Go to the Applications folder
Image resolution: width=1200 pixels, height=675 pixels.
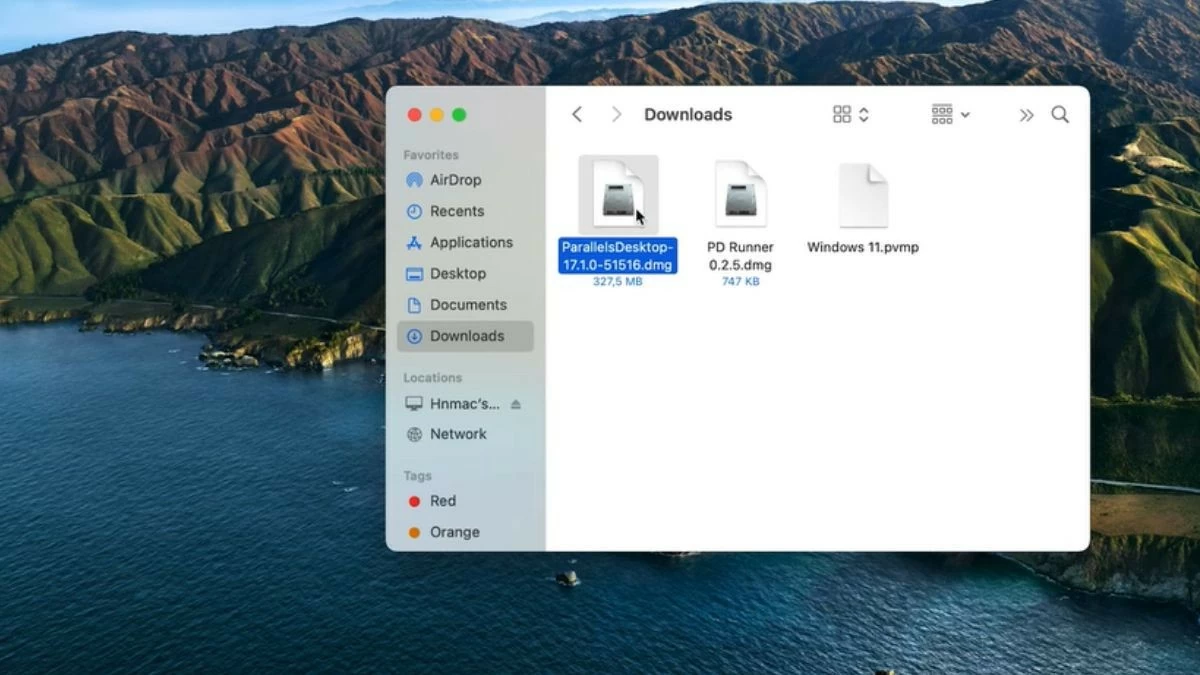point(470,242)
